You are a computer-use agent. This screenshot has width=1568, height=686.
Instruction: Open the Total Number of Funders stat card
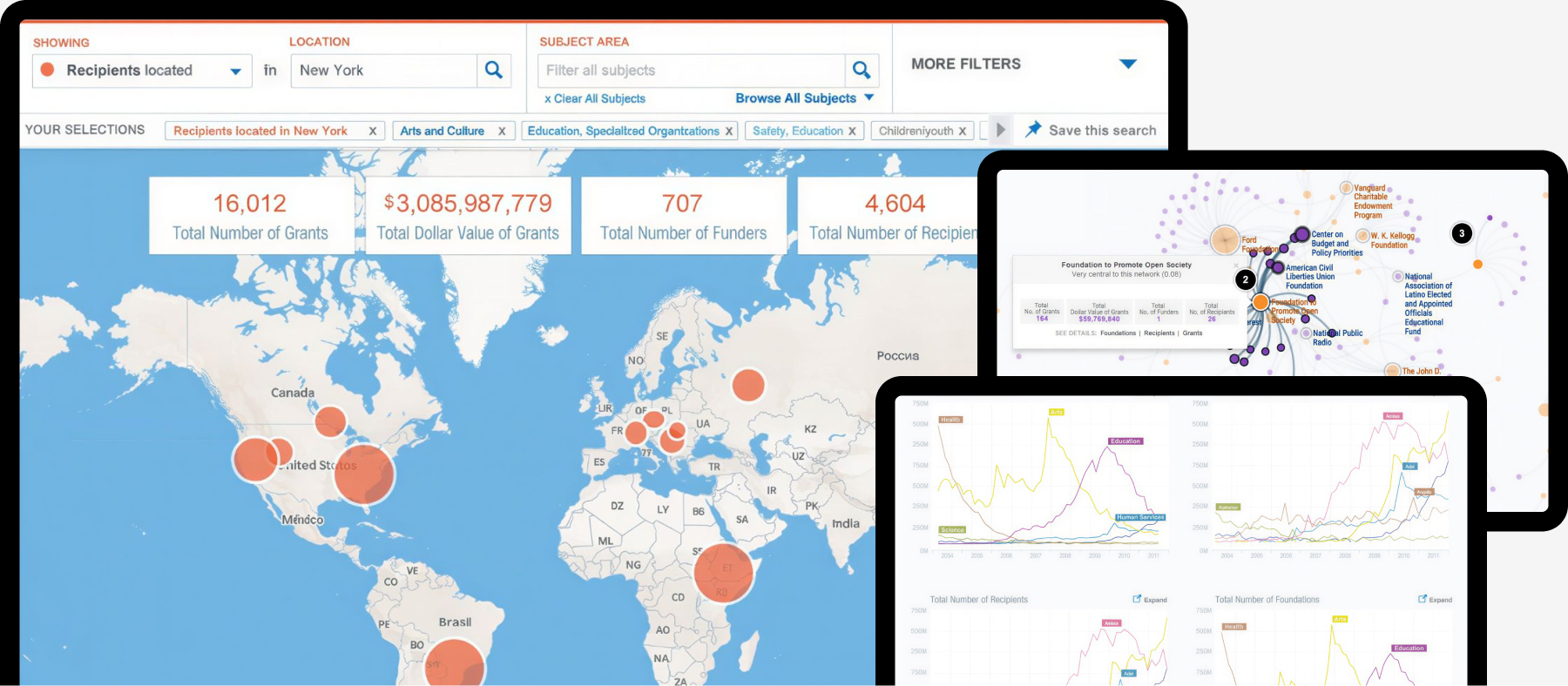[x=683, y=216]
